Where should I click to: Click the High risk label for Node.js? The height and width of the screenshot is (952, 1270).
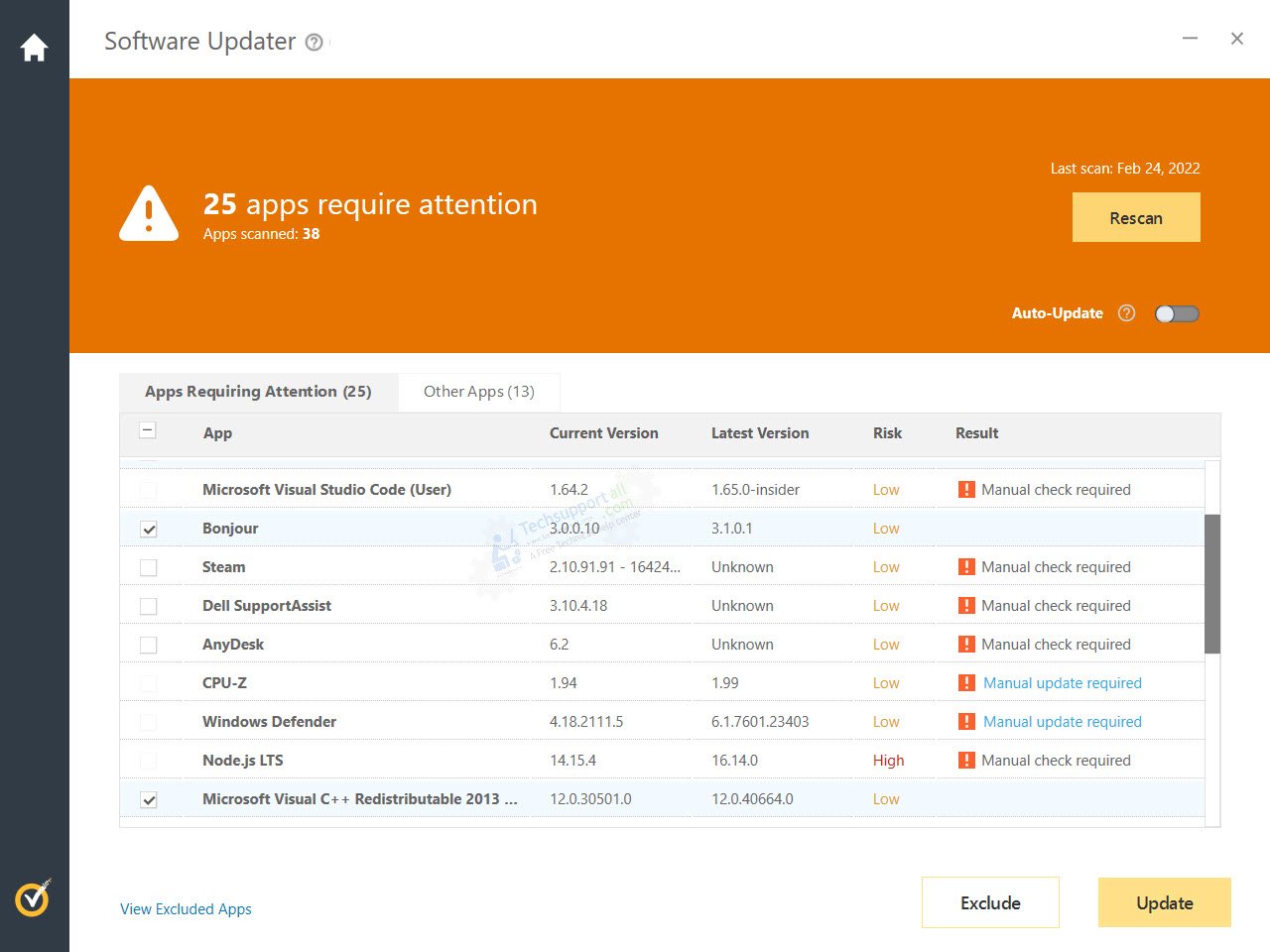click(888, 761)
